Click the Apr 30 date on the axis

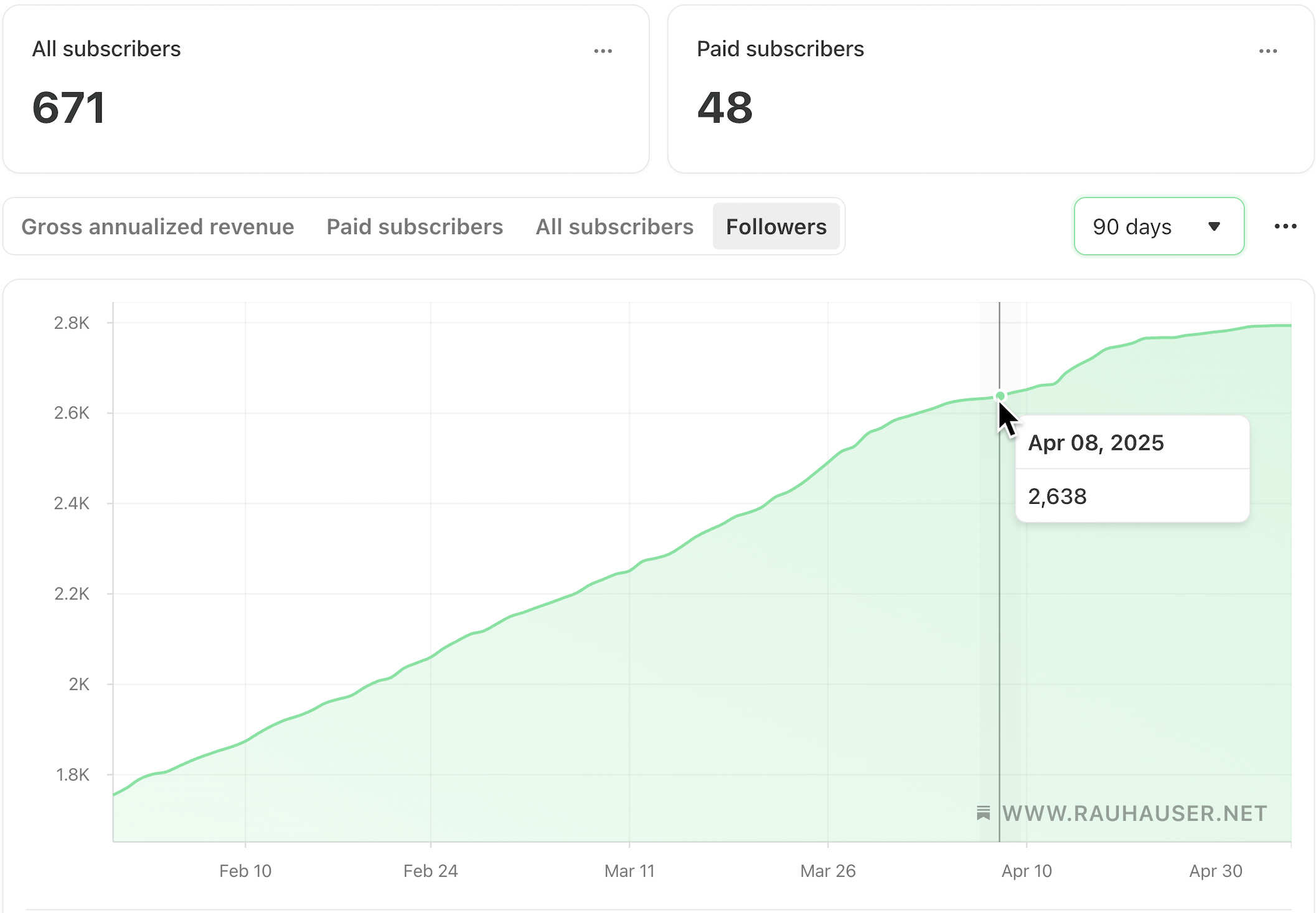[1215, 871]
